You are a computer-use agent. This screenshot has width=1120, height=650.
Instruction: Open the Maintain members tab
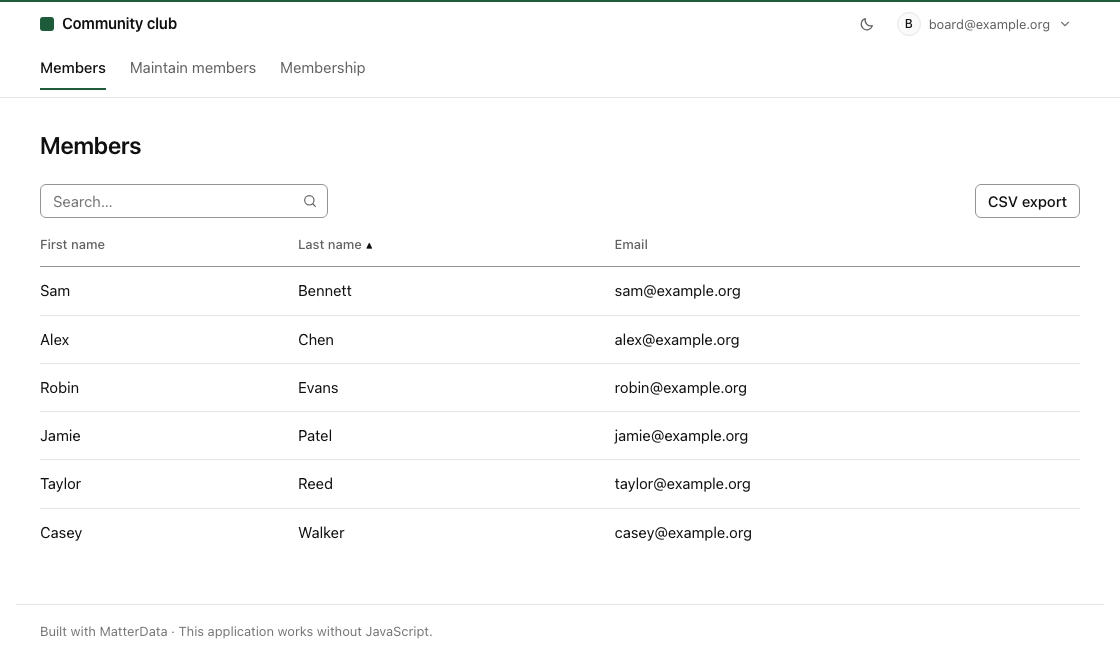pyautogui.click(x=193, y=68)
